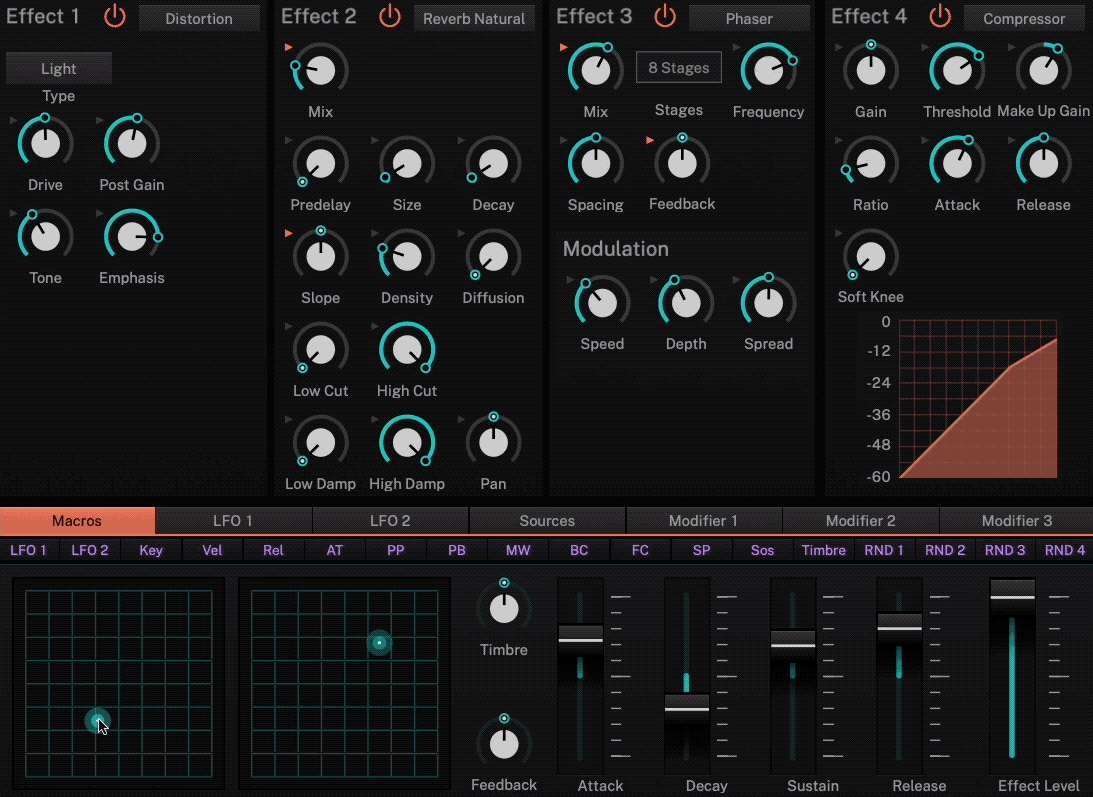The height and width of the screenshot is (797, 1093).
Task: Click the Diffusion knob
Action: tap(494, 256)
